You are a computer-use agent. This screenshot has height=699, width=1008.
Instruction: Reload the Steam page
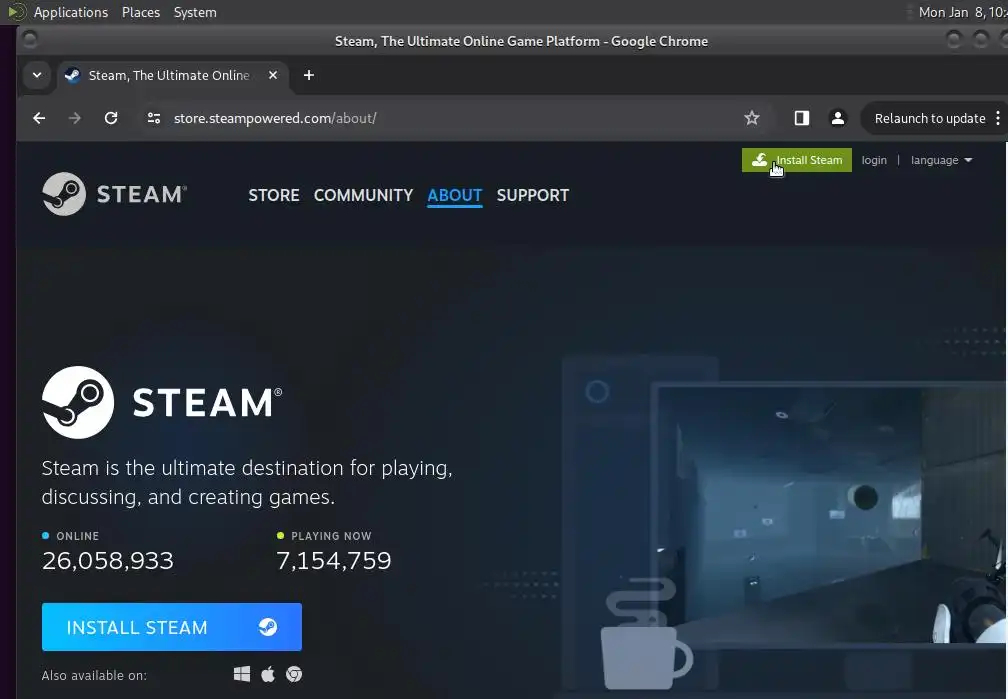[111, 118]
